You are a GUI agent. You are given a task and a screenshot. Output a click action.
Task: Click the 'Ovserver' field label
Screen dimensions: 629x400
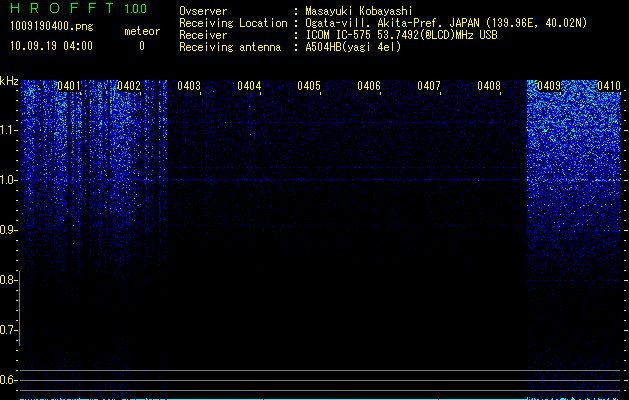click(203, 11)
